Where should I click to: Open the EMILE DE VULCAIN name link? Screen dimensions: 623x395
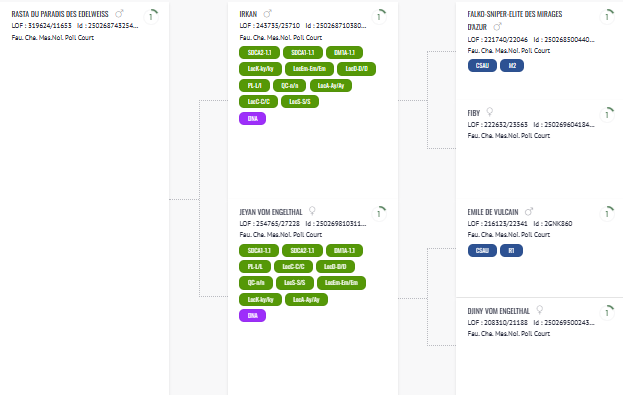click(x=493, y=212)
